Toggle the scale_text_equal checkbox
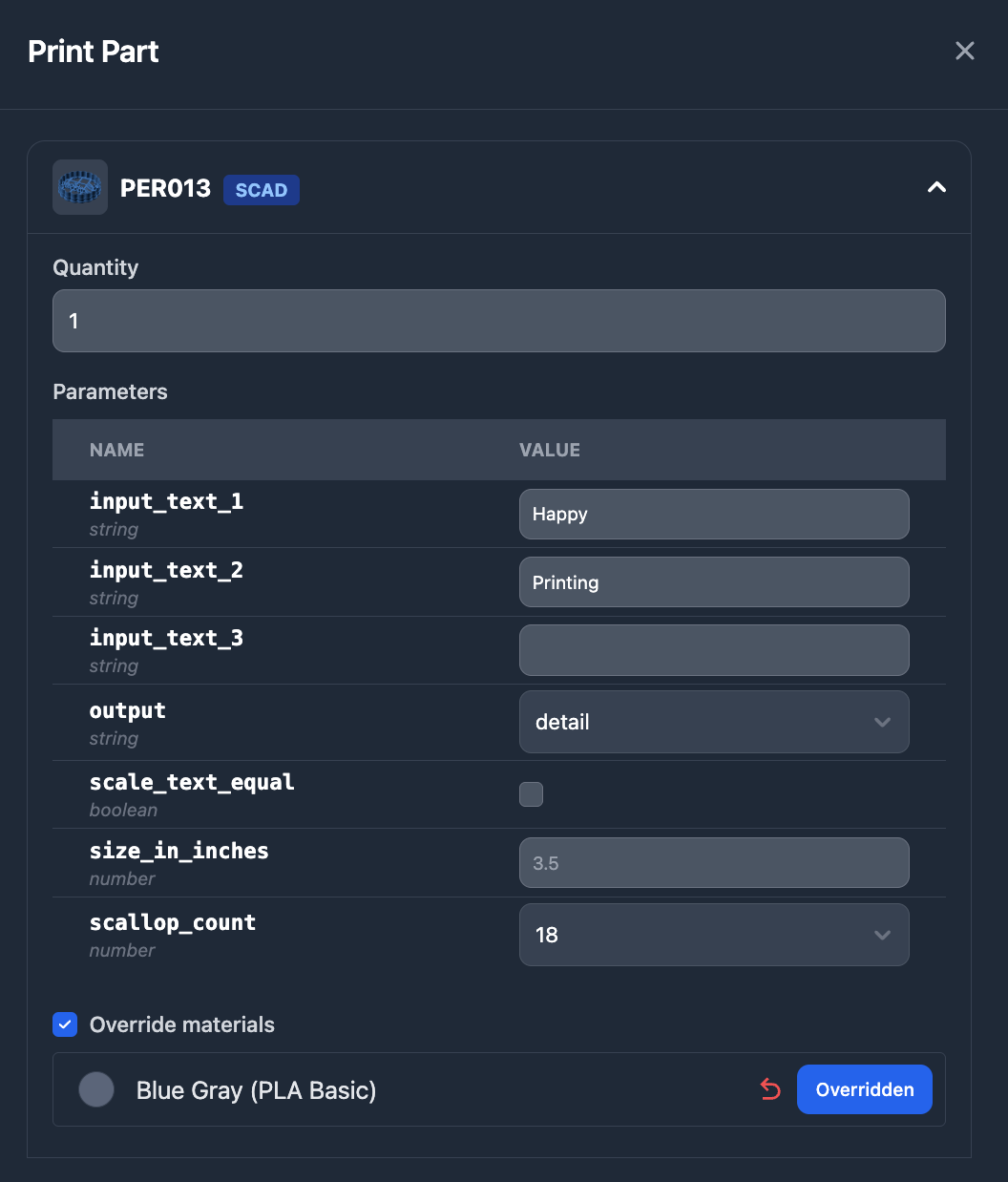The height and width of the screenshot is (1182, 1008). pos(531,794)
